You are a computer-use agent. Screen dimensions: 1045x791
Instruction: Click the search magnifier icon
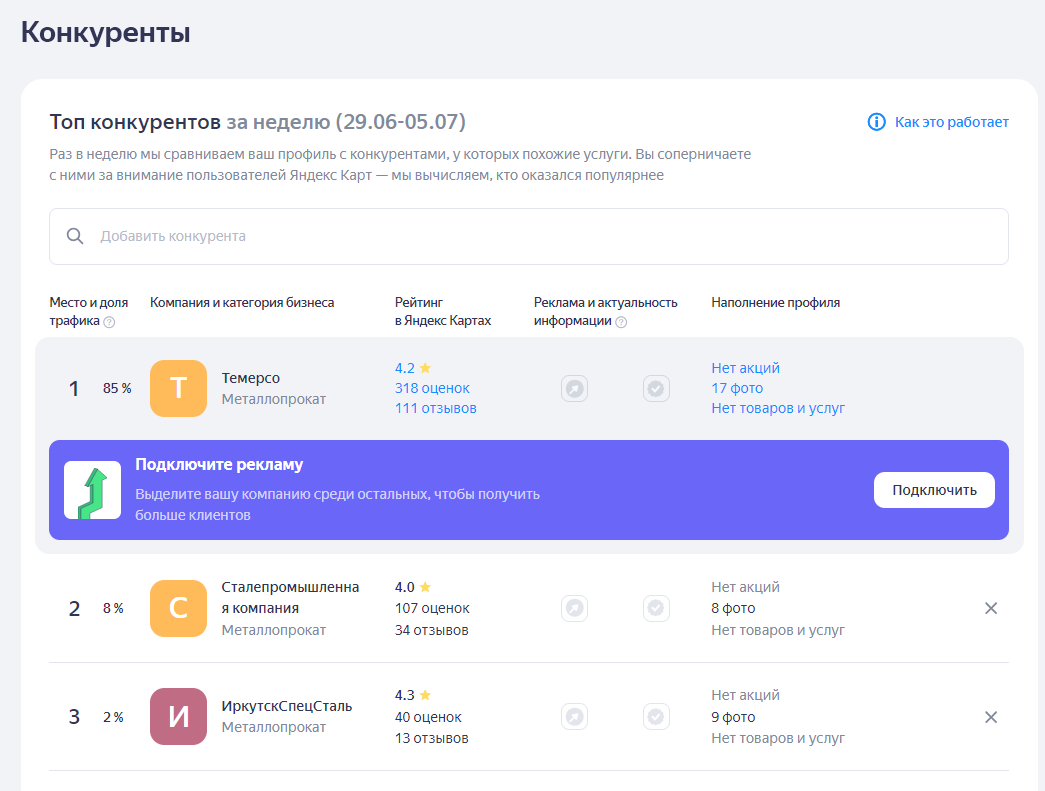click(75, 236)
